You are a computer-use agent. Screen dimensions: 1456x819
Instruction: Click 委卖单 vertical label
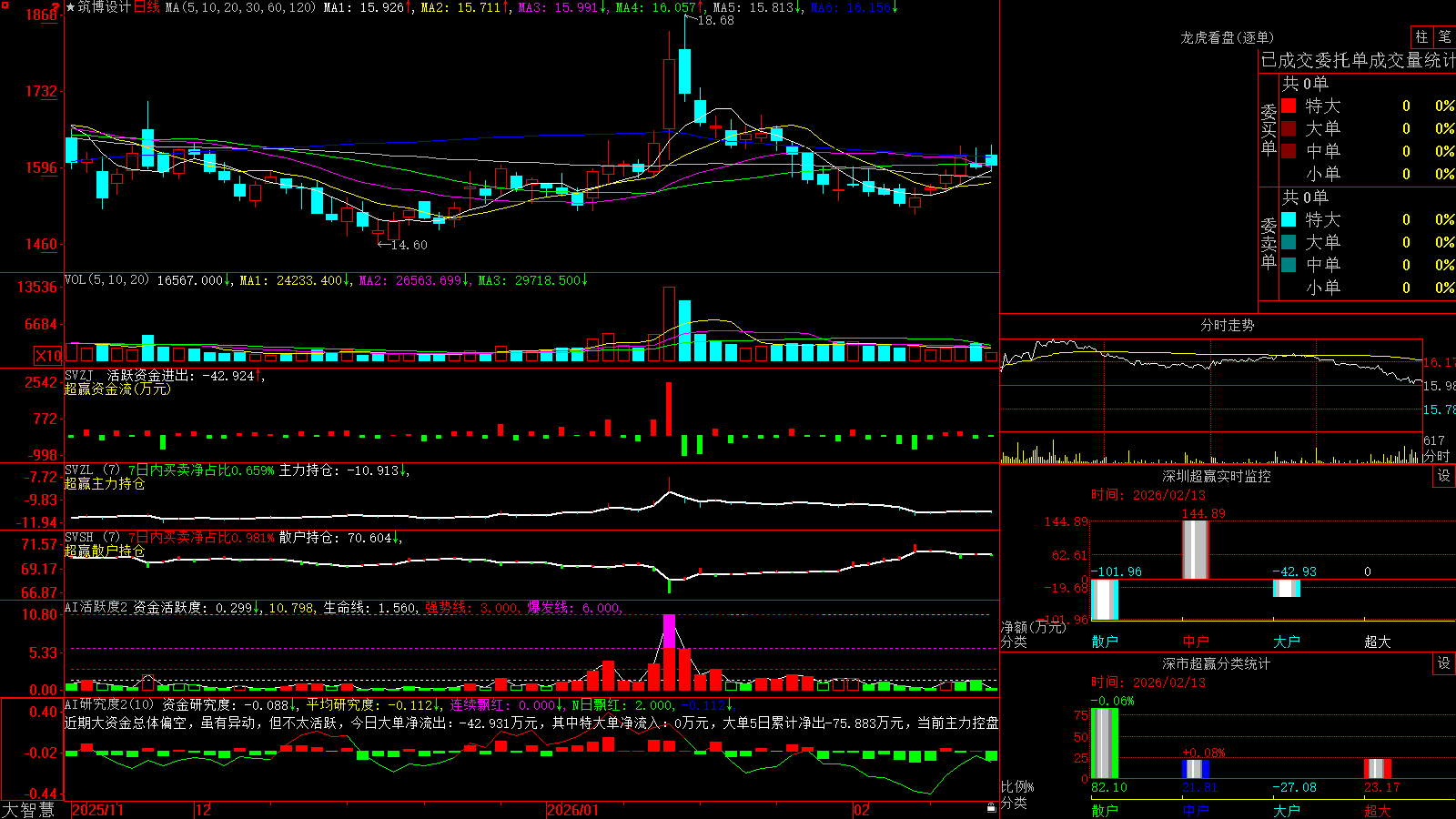tap(1269, 244)
